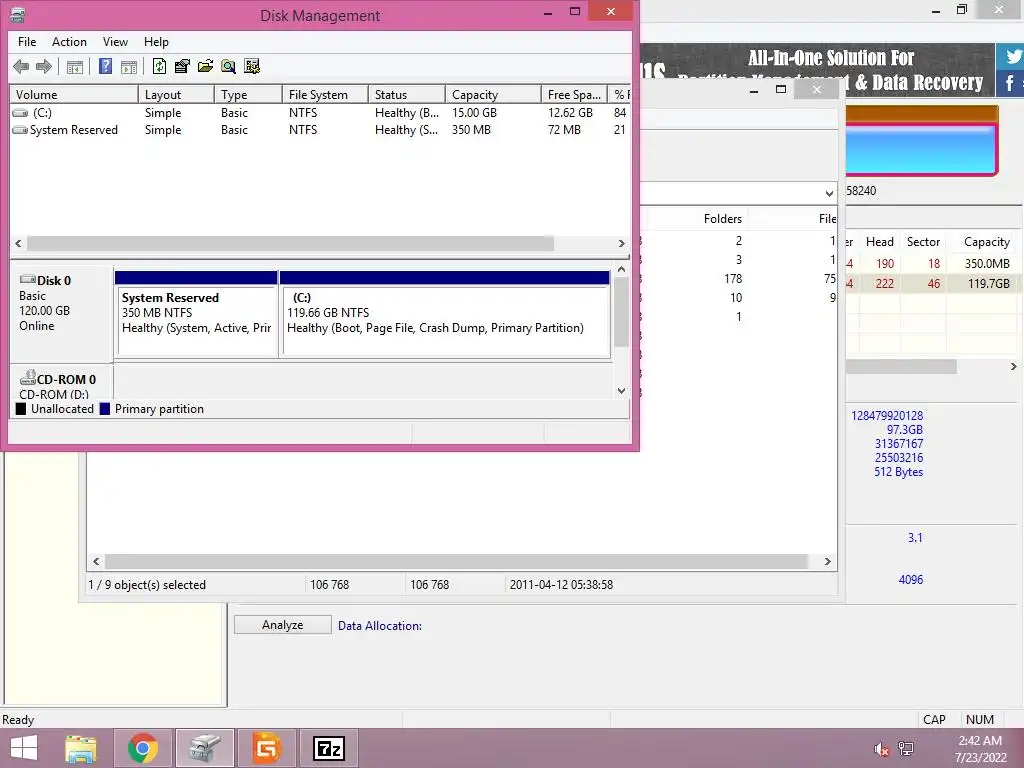Select the (C:) volume row in list
Viewport: 1024px width, 768px height.
click(320, 113)
